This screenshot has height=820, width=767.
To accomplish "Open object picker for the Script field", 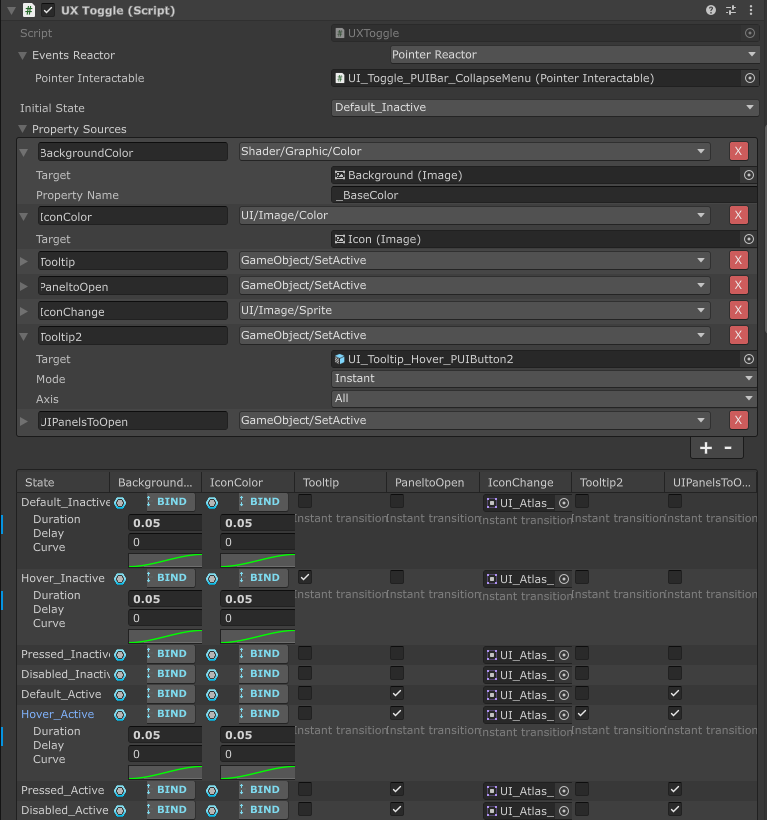I will tap(750, 33).
